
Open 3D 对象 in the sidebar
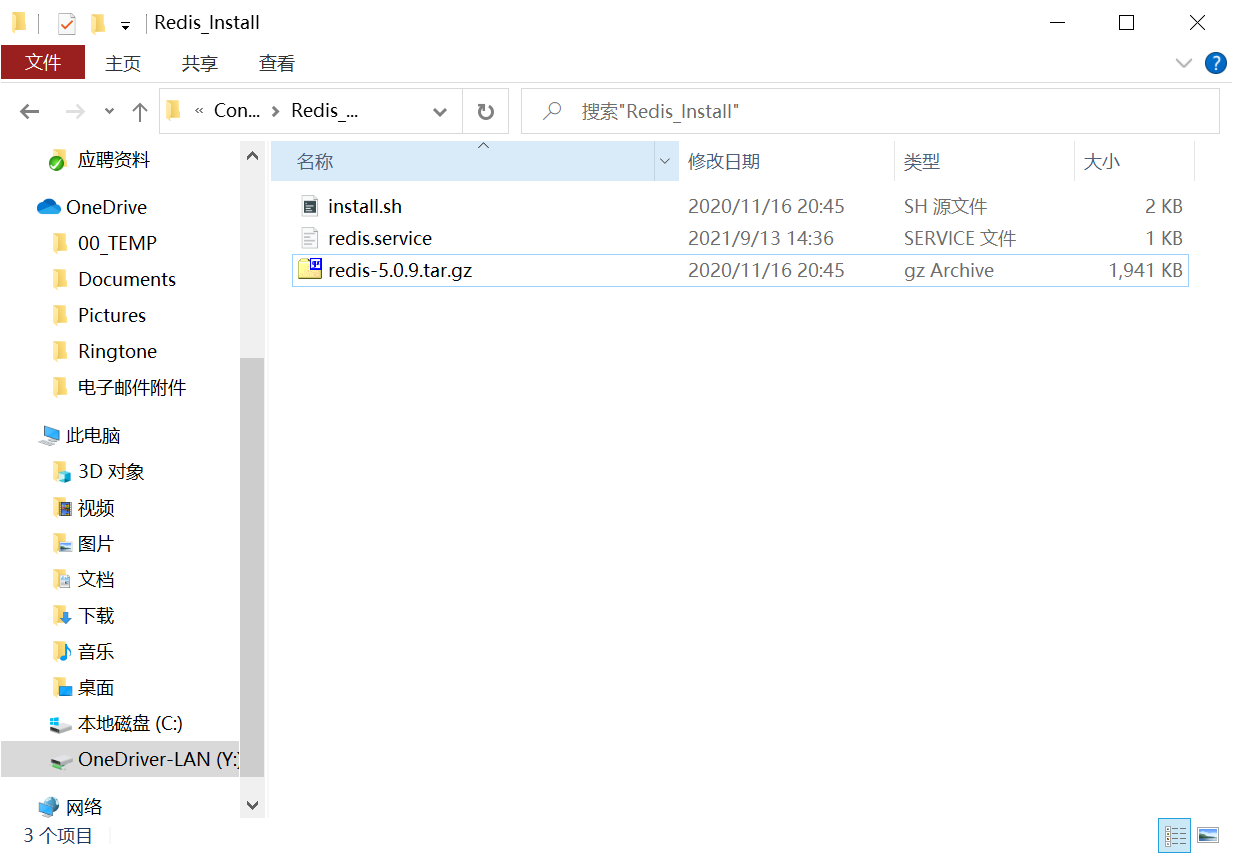(111, 471)
